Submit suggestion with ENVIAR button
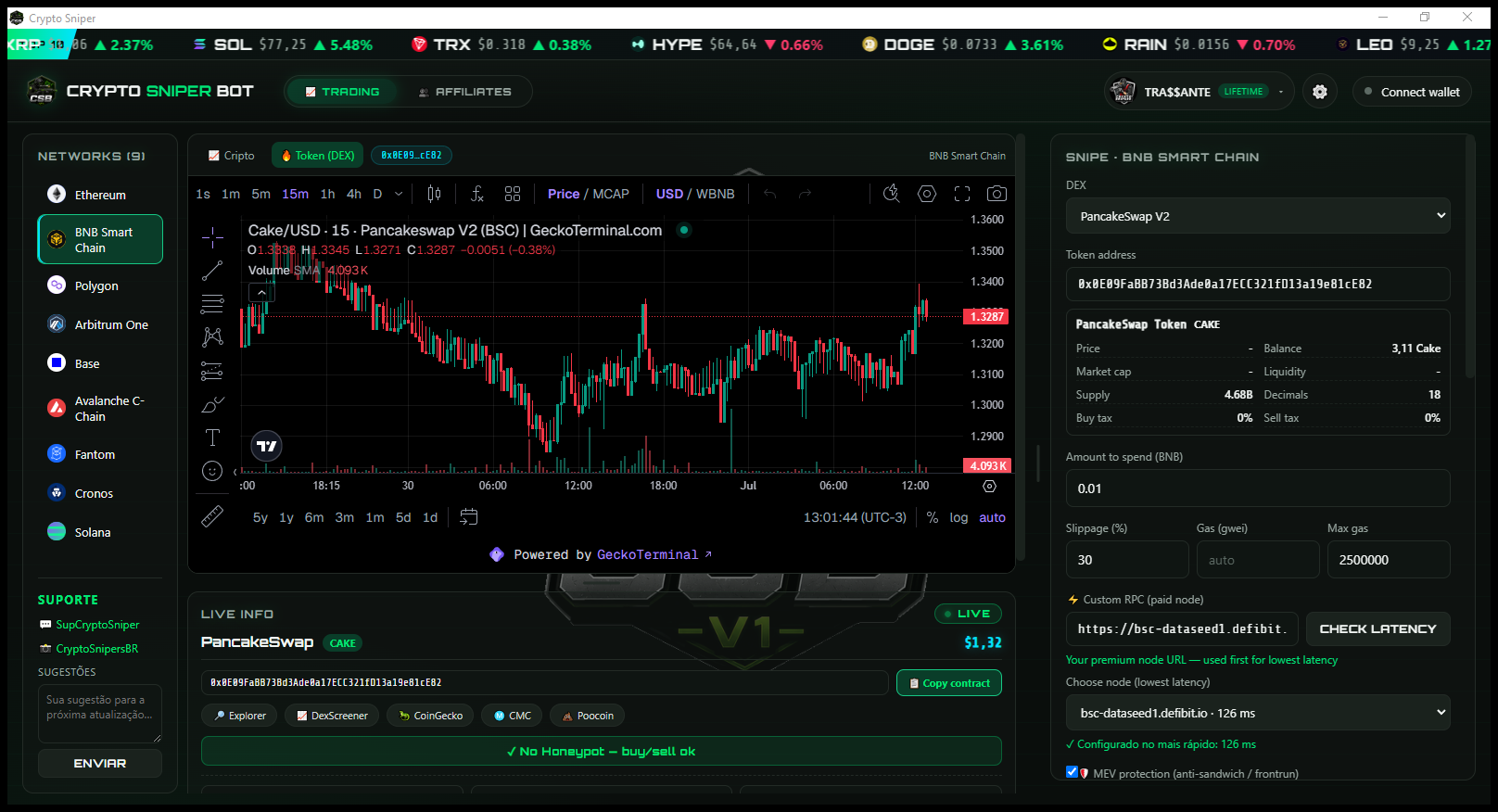1498x812 pixels. coord(100,764)
